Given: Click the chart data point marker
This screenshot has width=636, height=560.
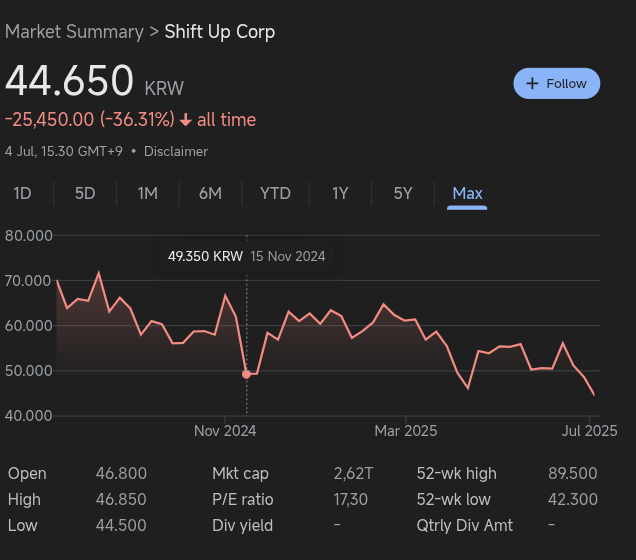Looking at the screenshot, I should (x=246, y=374).
